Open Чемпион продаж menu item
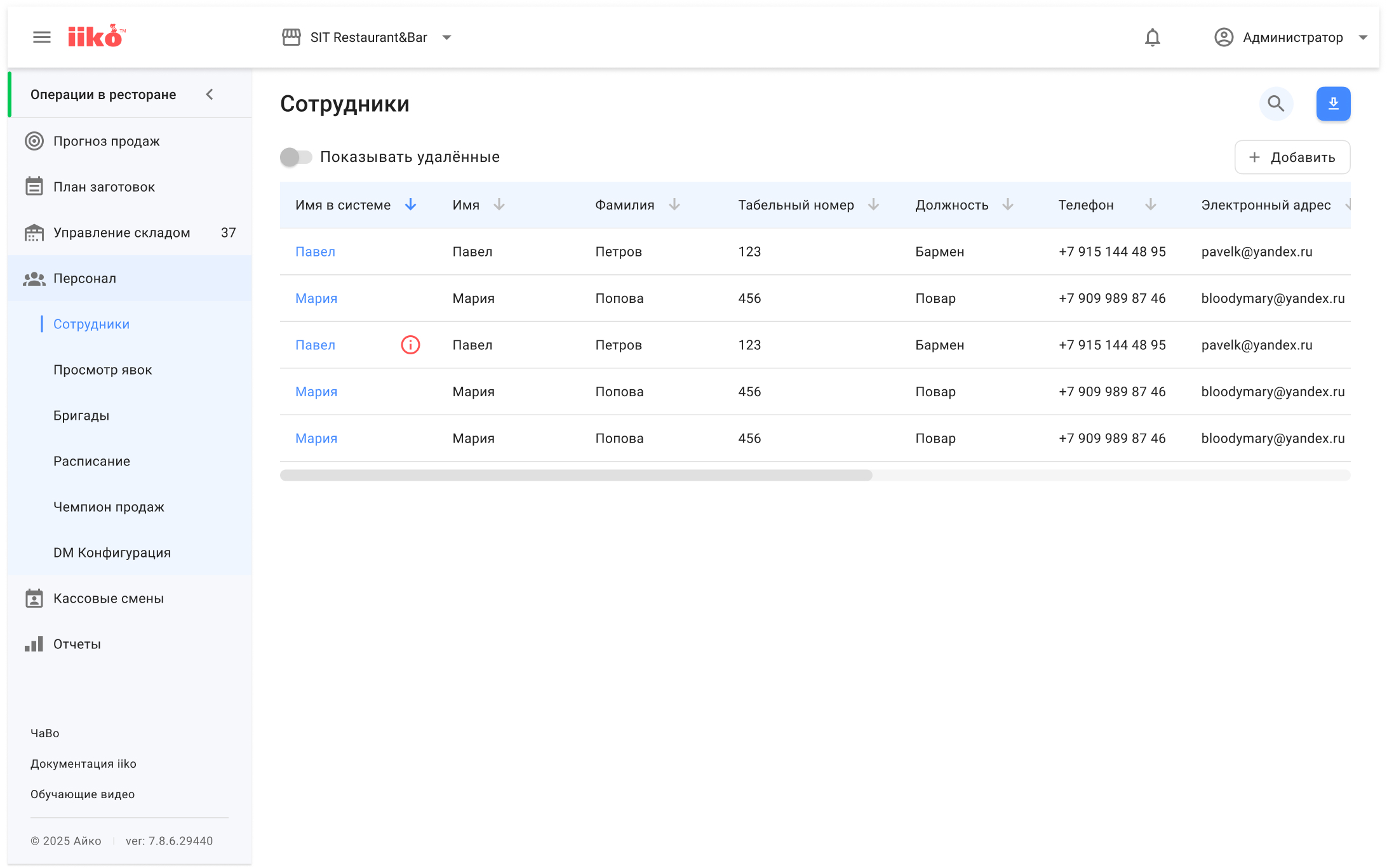The width and height of the screenshot is (1387, 868). pos(109,507)
